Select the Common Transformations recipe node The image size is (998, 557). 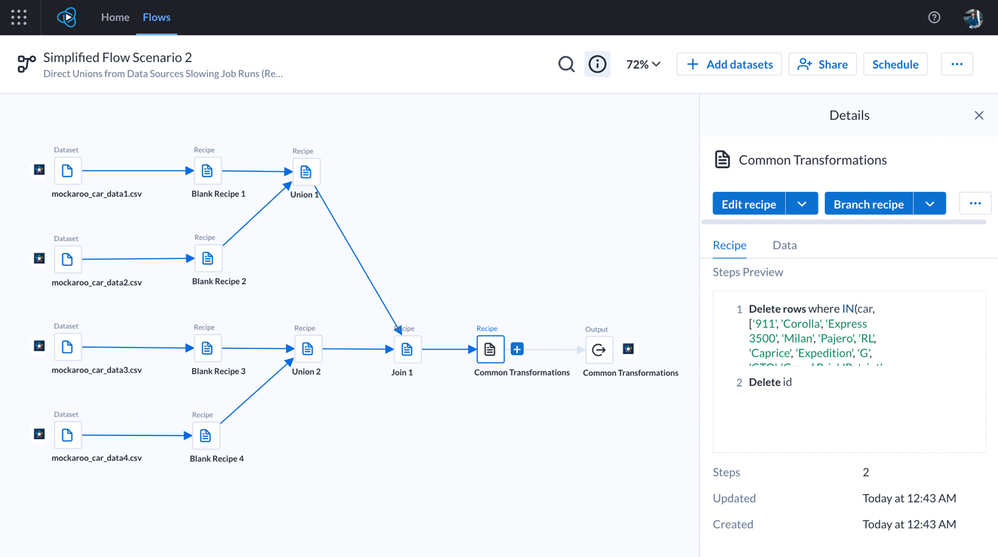(x=490, y=349)
